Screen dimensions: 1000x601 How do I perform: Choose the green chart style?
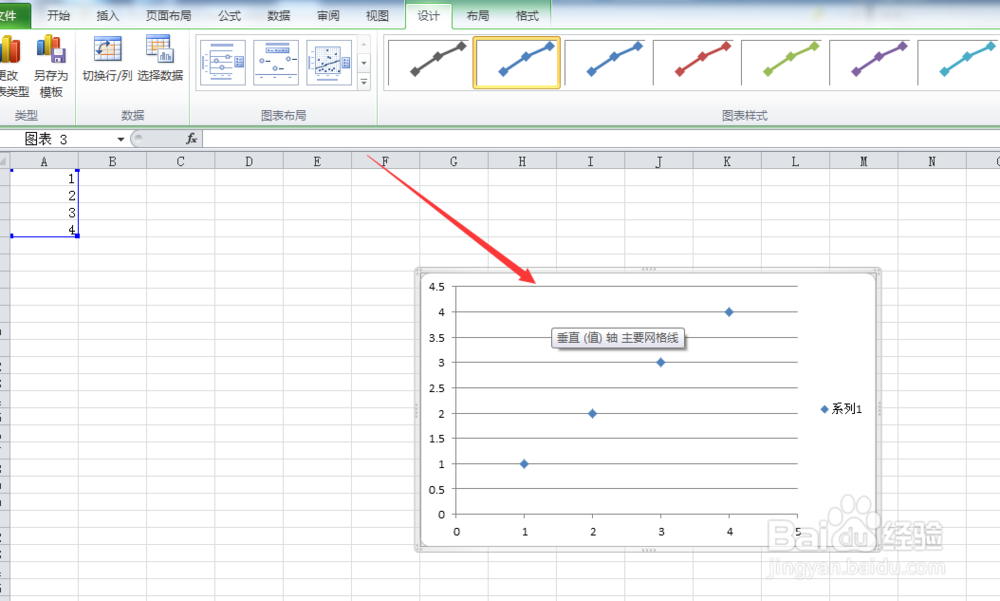coord(782,62)
